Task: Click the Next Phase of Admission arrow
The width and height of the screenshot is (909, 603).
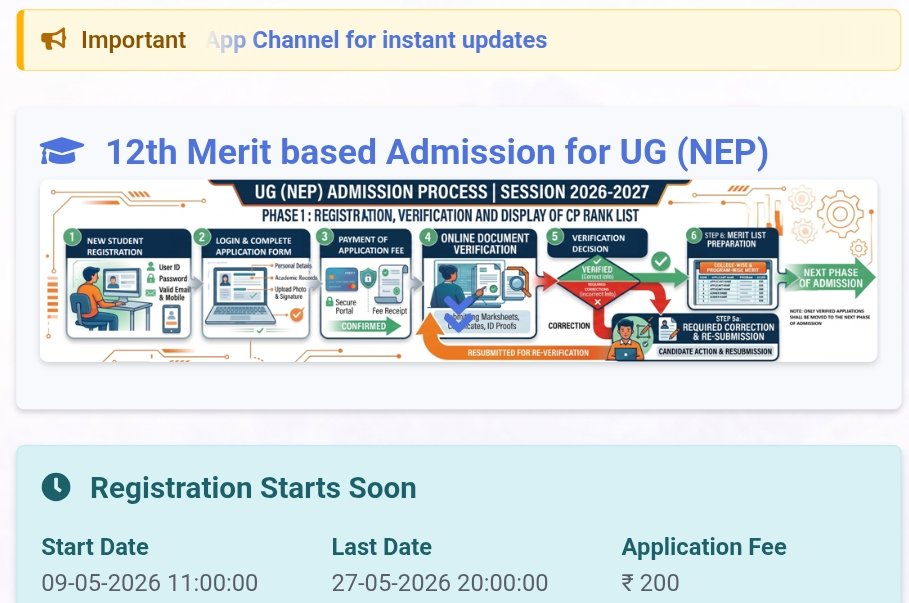Action: 828,278
